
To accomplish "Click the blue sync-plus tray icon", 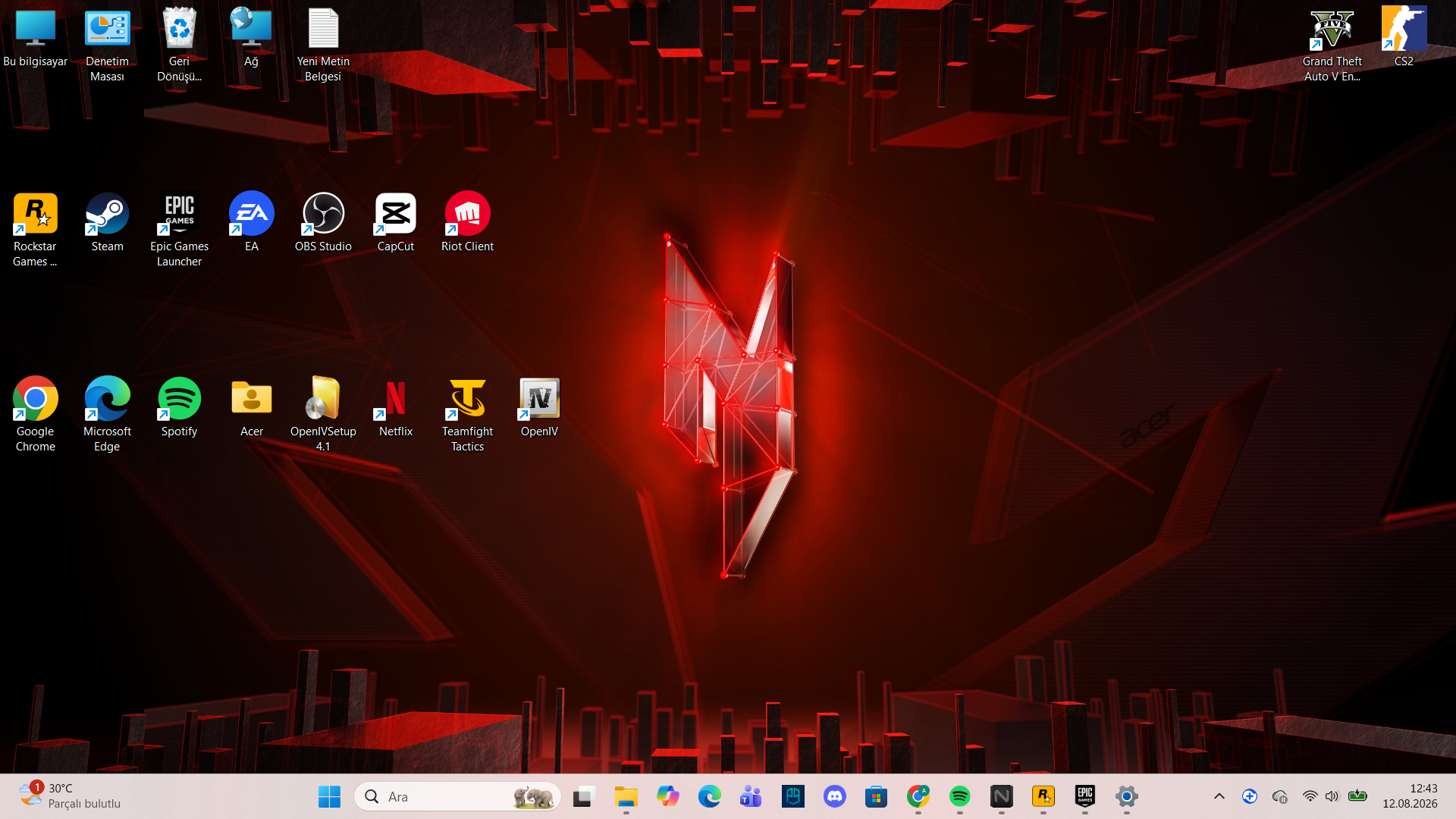I will 1250,797.
